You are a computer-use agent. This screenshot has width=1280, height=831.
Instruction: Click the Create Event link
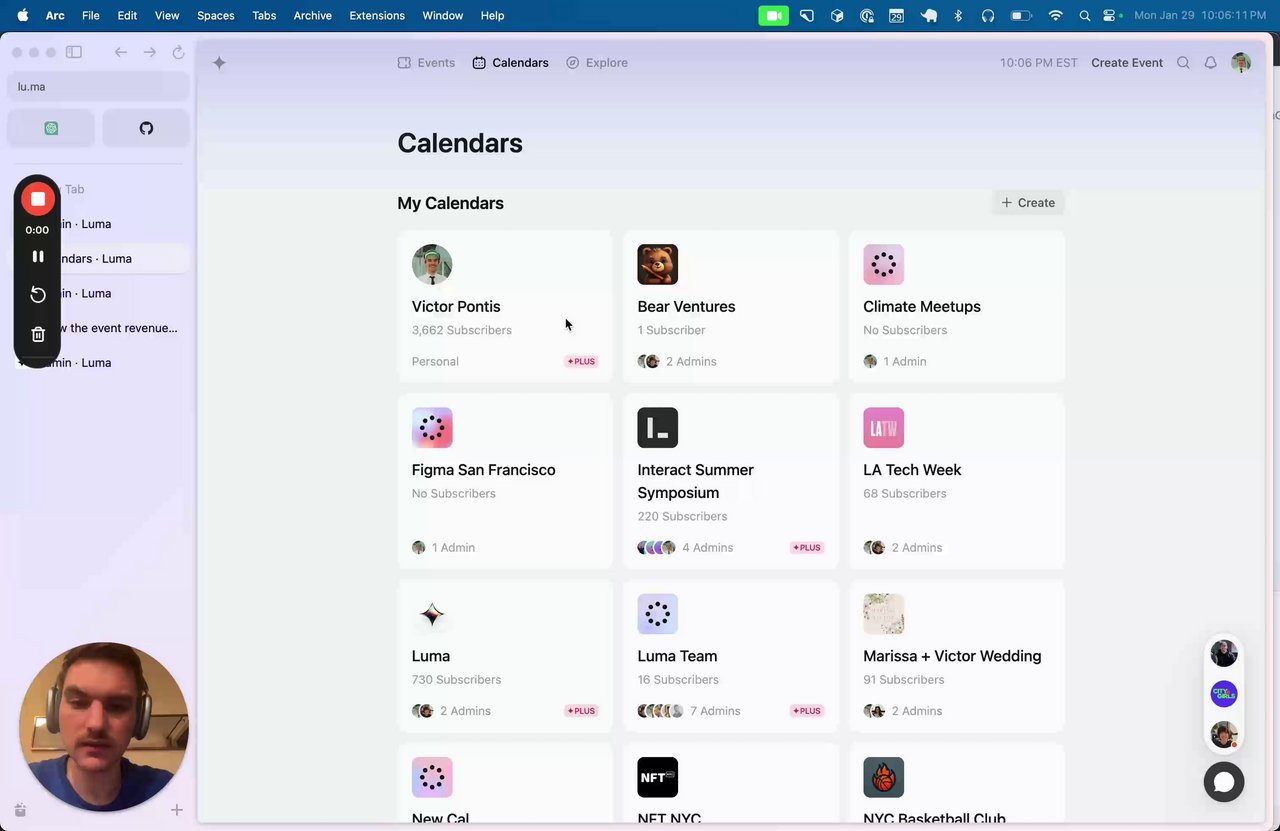[x=1127, y=62]
